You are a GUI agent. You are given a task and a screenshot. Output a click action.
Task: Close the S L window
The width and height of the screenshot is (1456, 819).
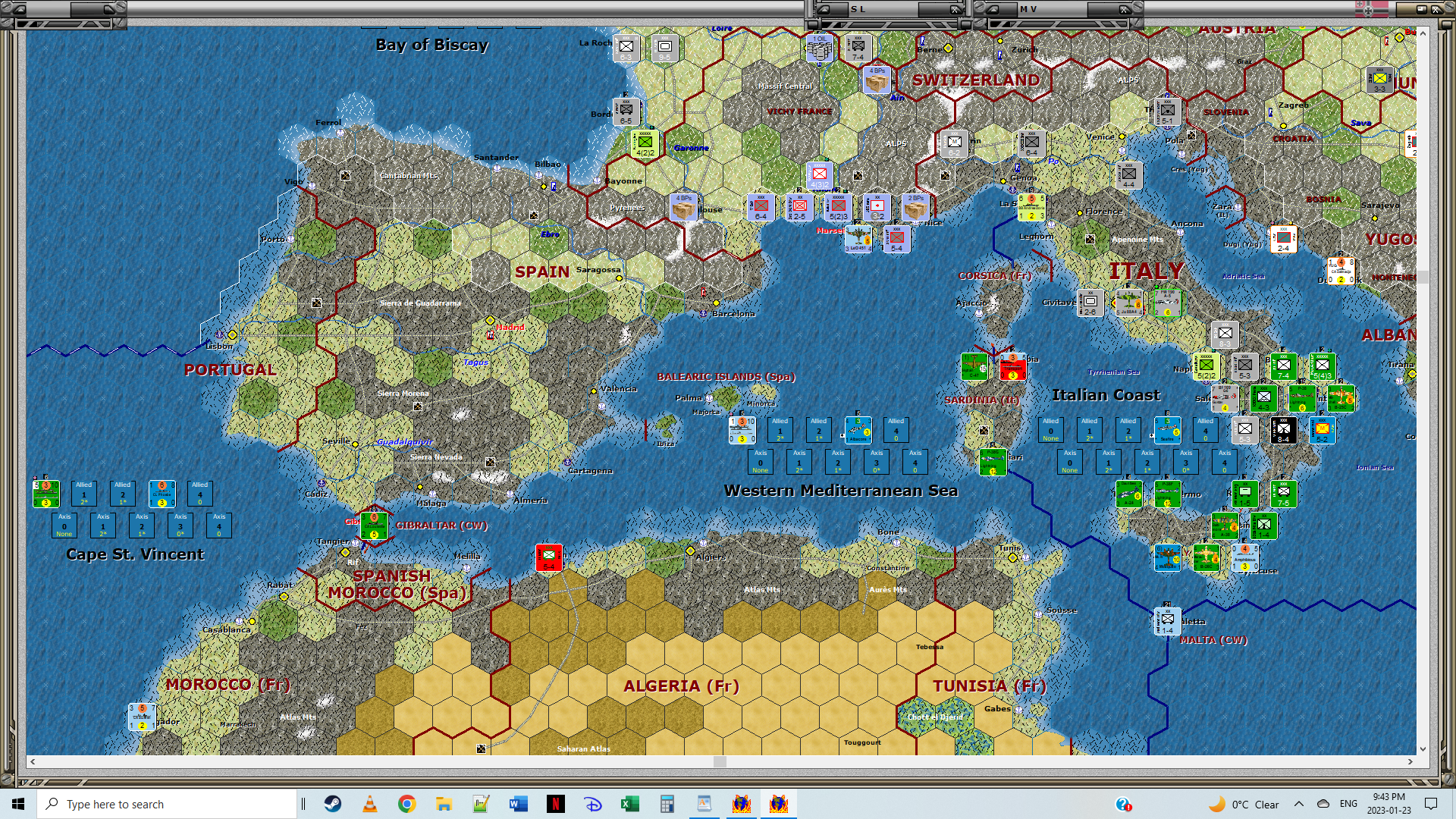(956, 9)
